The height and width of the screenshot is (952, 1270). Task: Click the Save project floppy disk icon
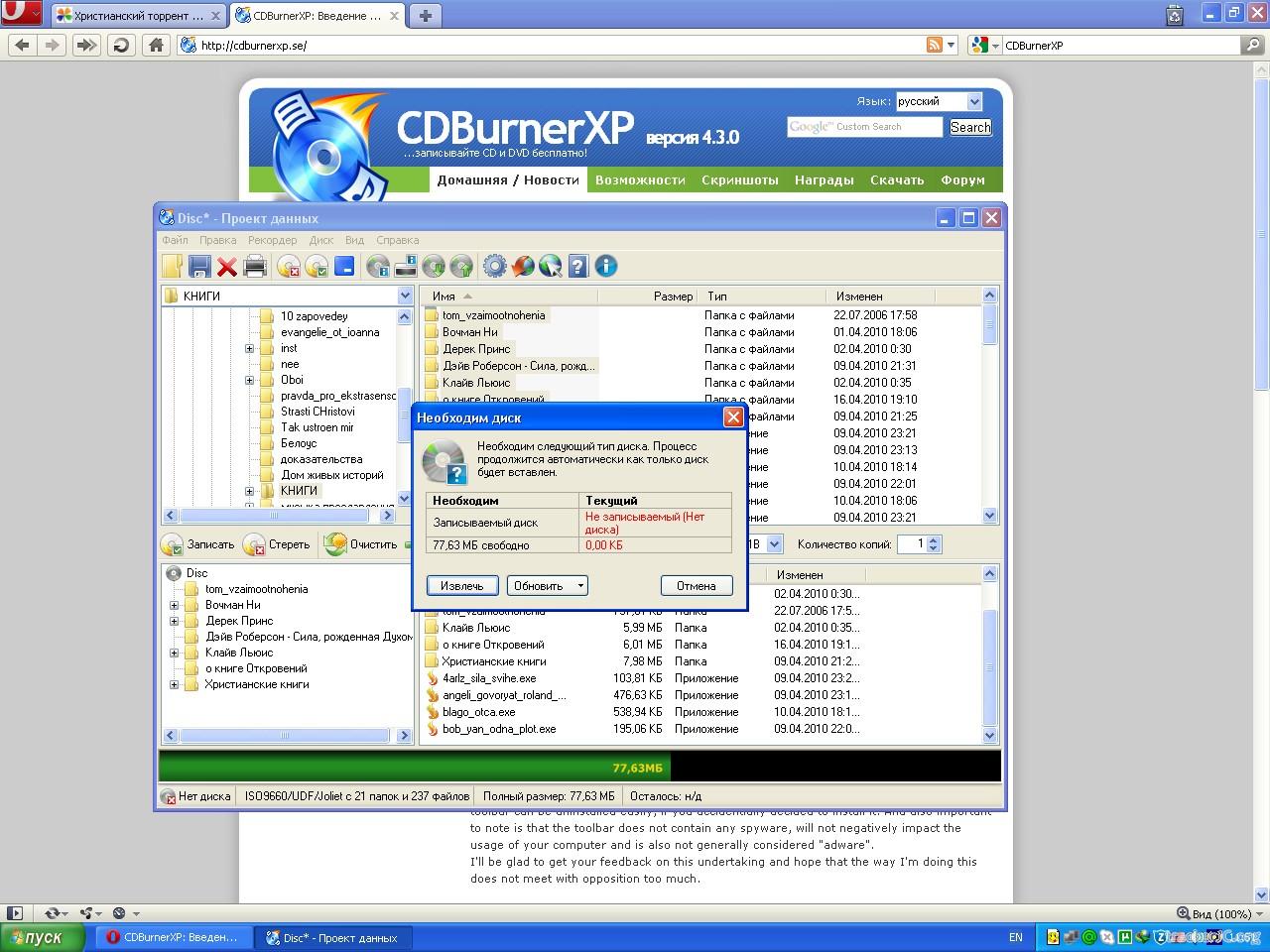click(x=199, y=266)
